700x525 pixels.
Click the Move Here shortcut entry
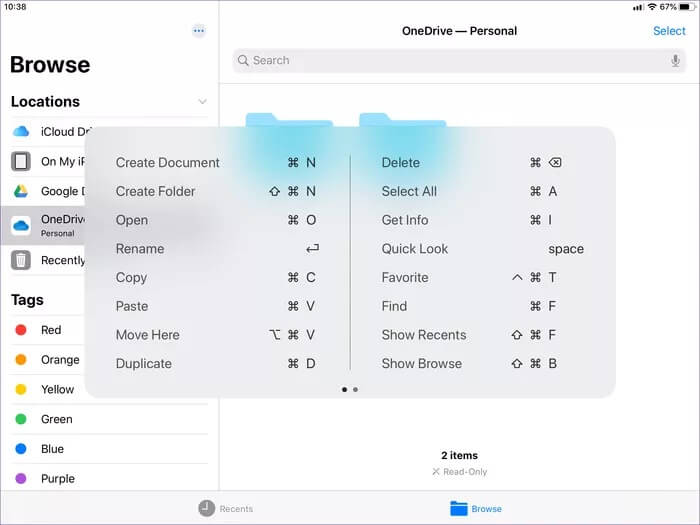tap(216, 335)
